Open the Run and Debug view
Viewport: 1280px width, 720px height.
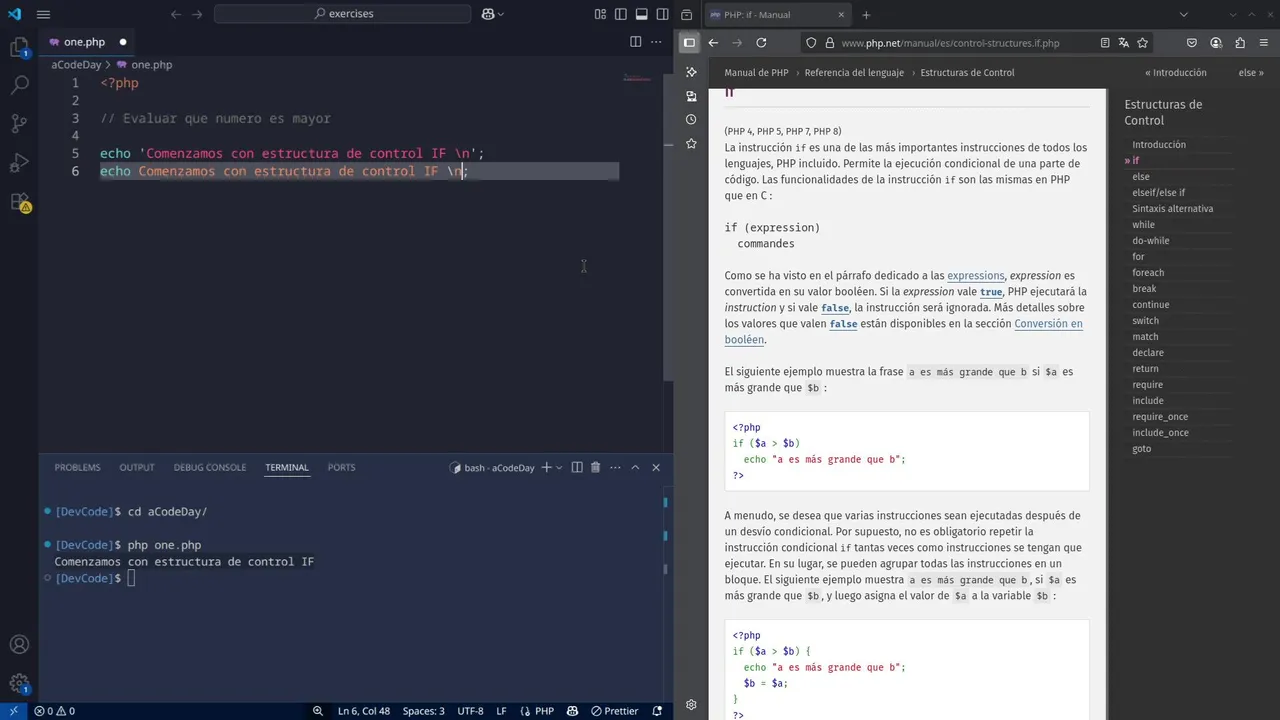19,163
